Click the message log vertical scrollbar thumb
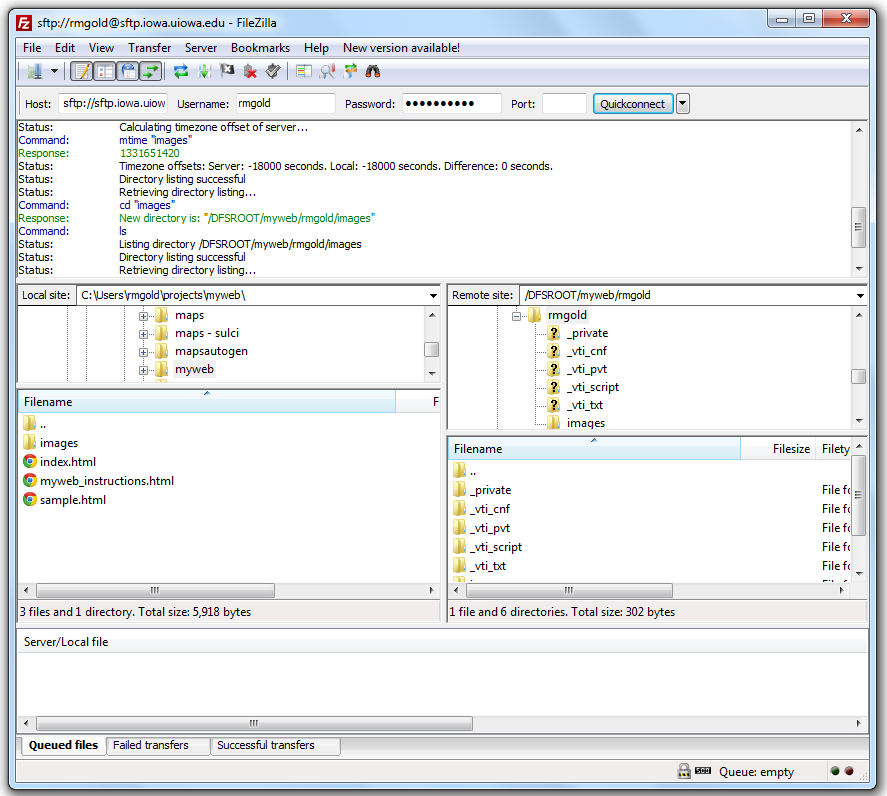The height and width of the screenshot is (796, 887). point(859,227)
